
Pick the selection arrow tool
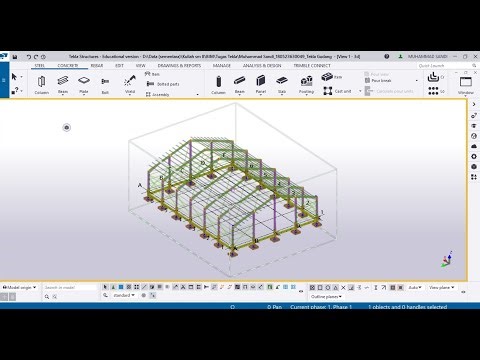click(14, 77)
